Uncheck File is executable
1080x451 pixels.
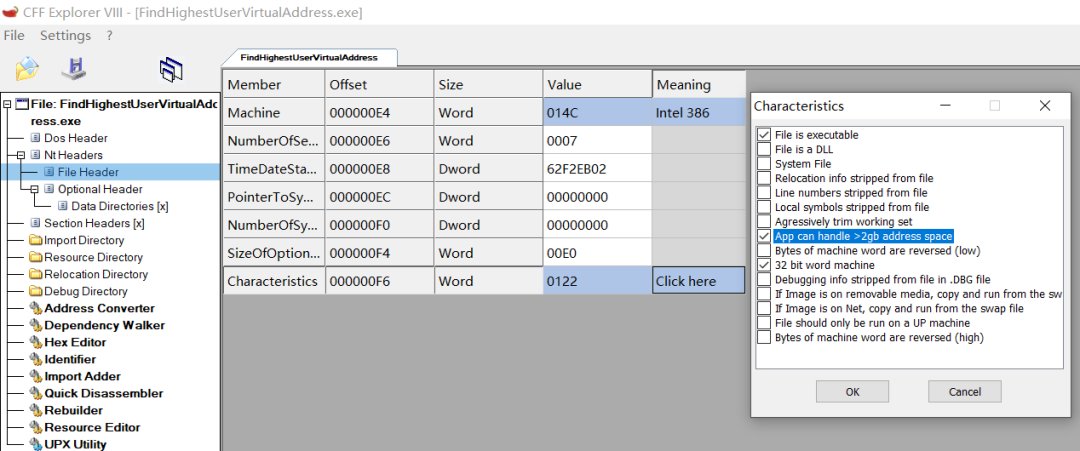pyautogui.click(x=764, y=135)
